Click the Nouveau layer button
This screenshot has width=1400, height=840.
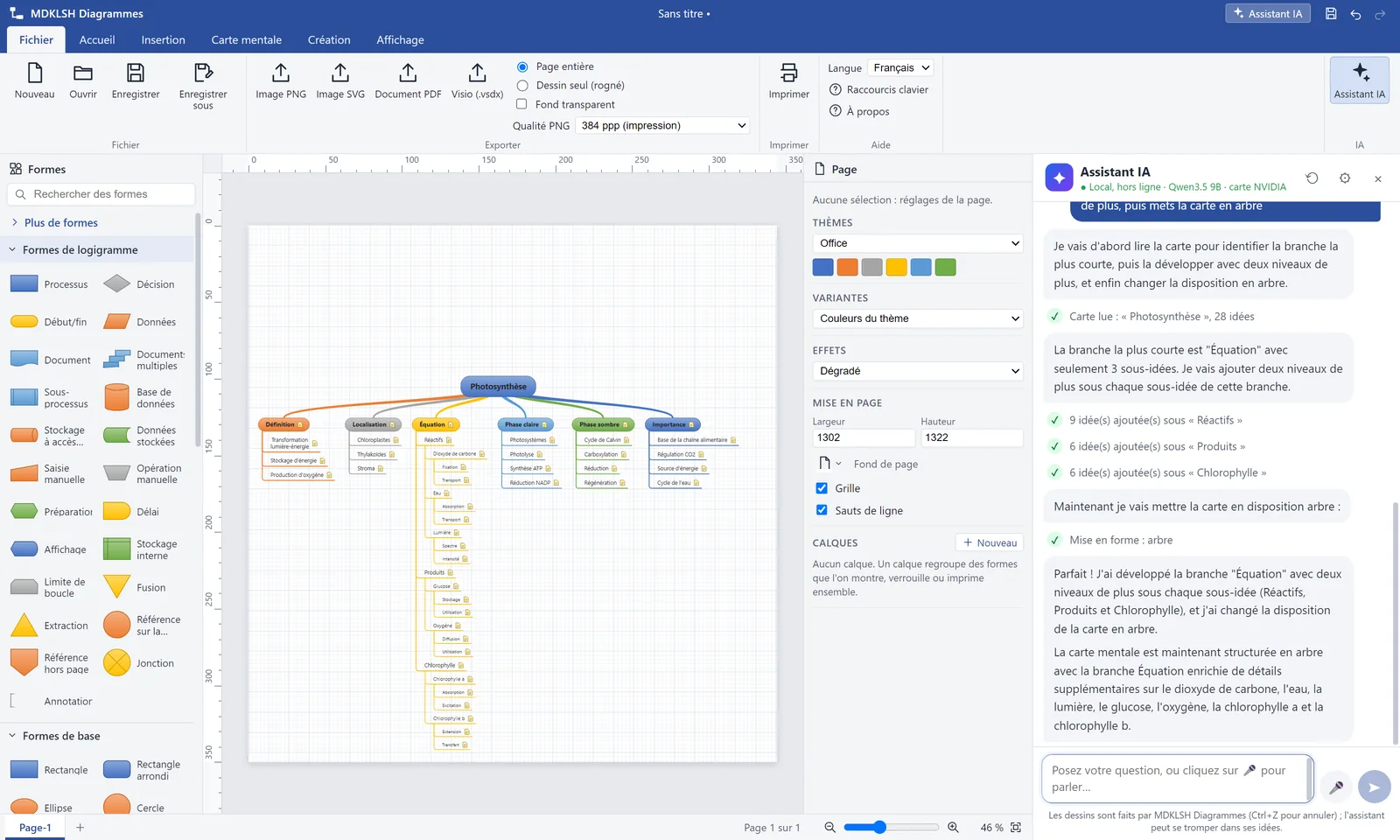[x=990, y=542]
